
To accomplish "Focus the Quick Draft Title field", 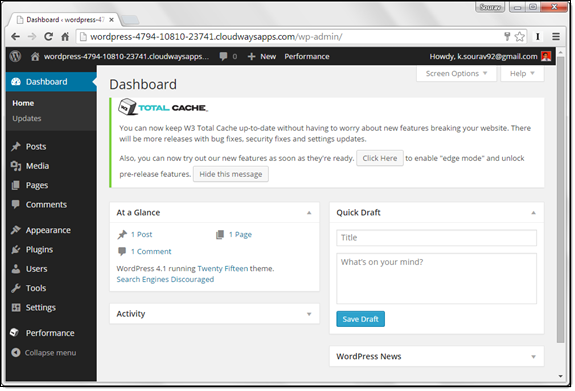I will pyautogui.click(x=436, y=238).
